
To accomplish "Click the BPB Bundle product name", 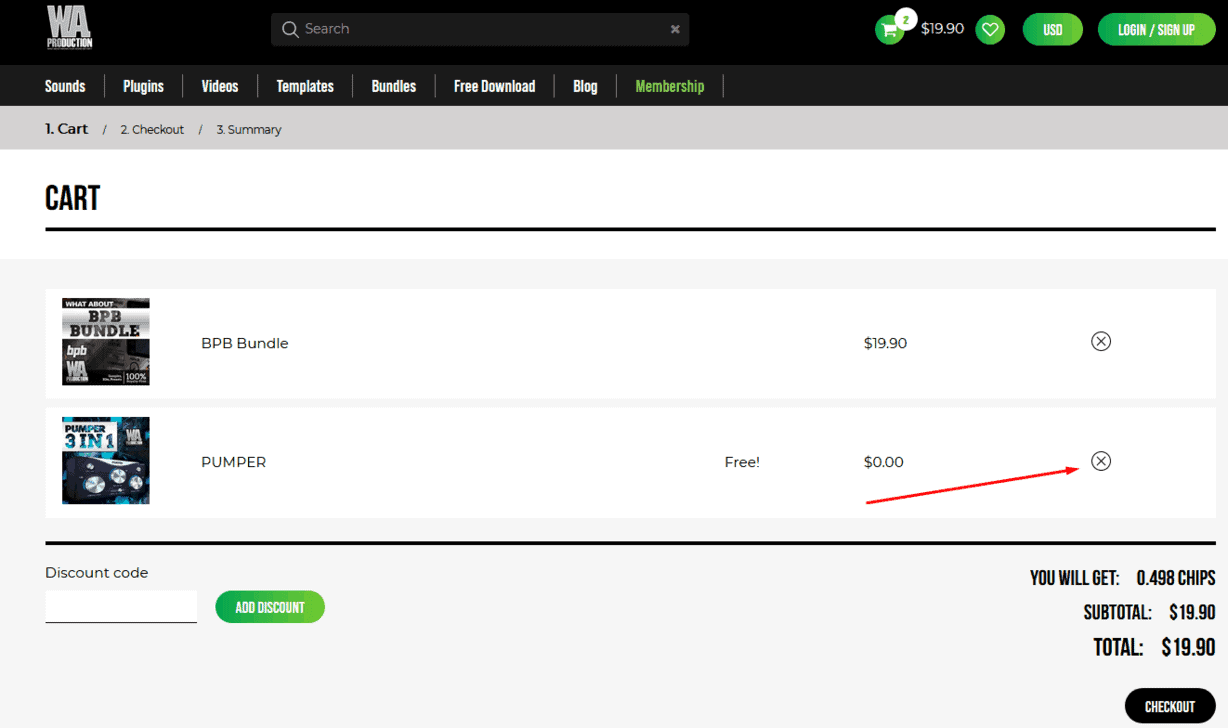I will (x=245, y=343).
